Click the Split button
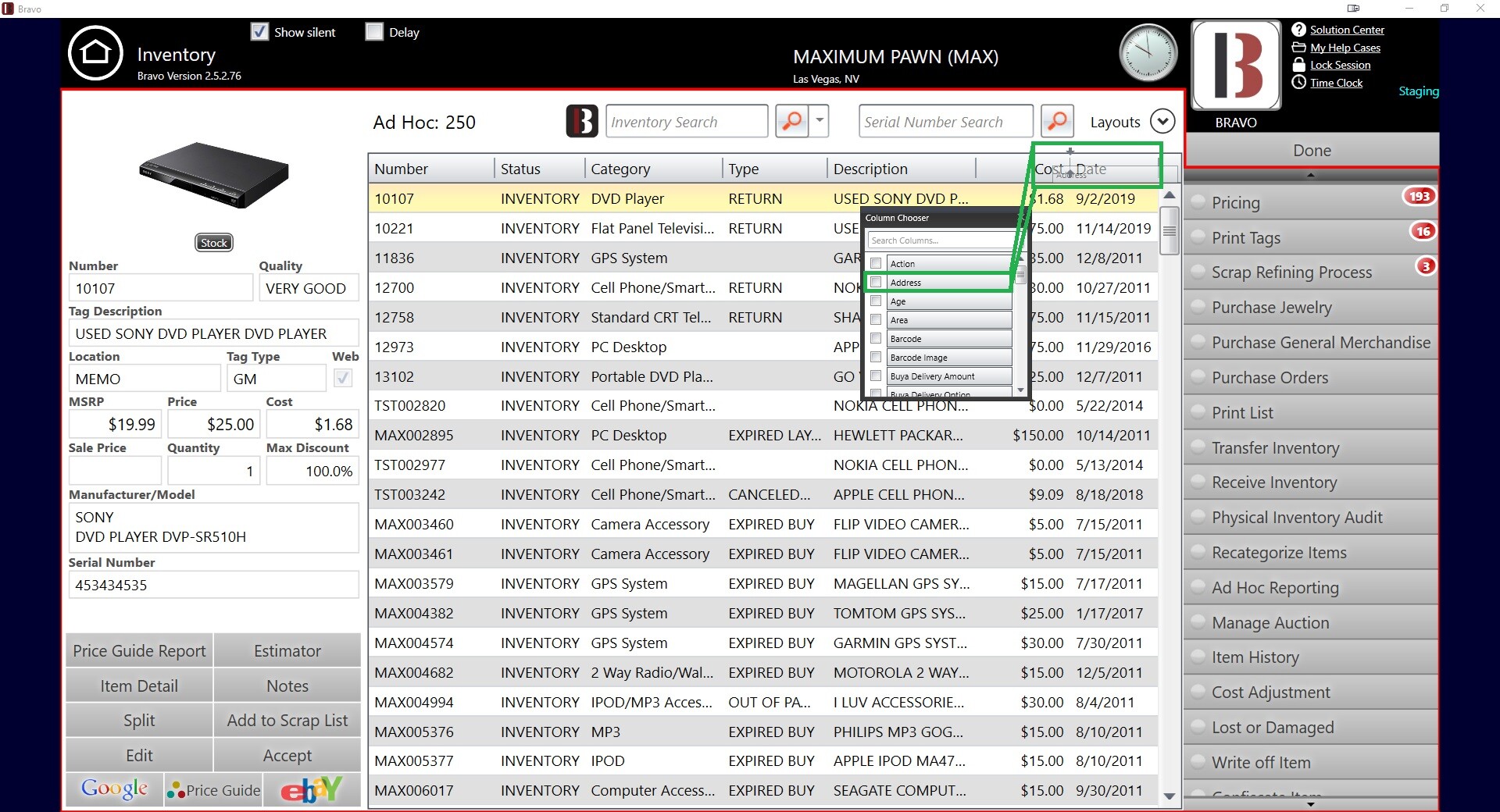Viewport: 1500px width, 812px height. [x=139, y=720]
